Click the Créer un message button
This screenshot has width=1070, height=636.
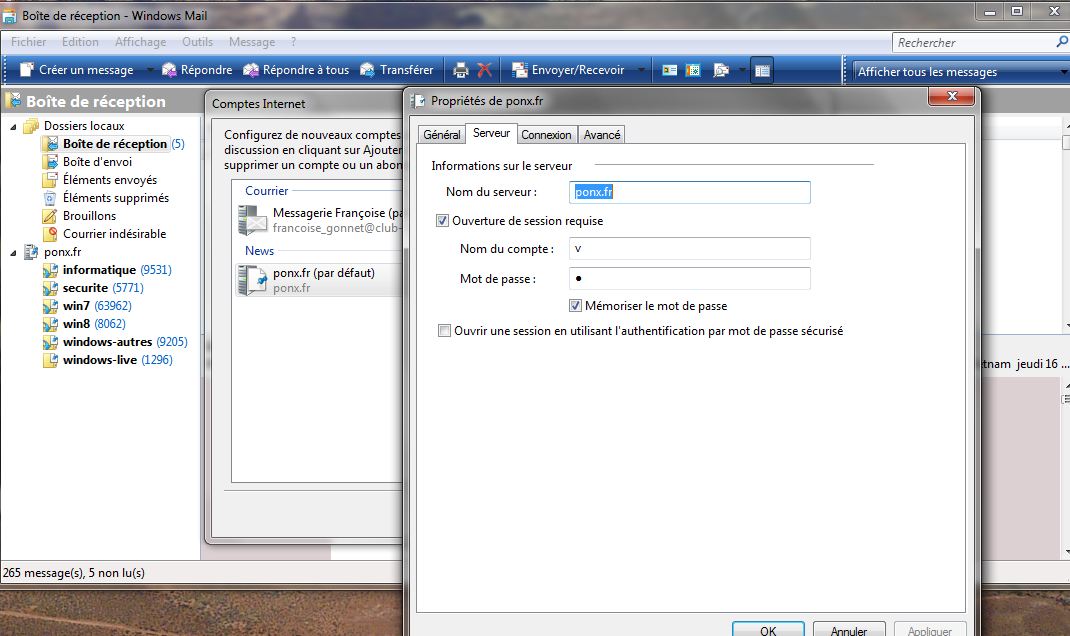coord(76,70)
